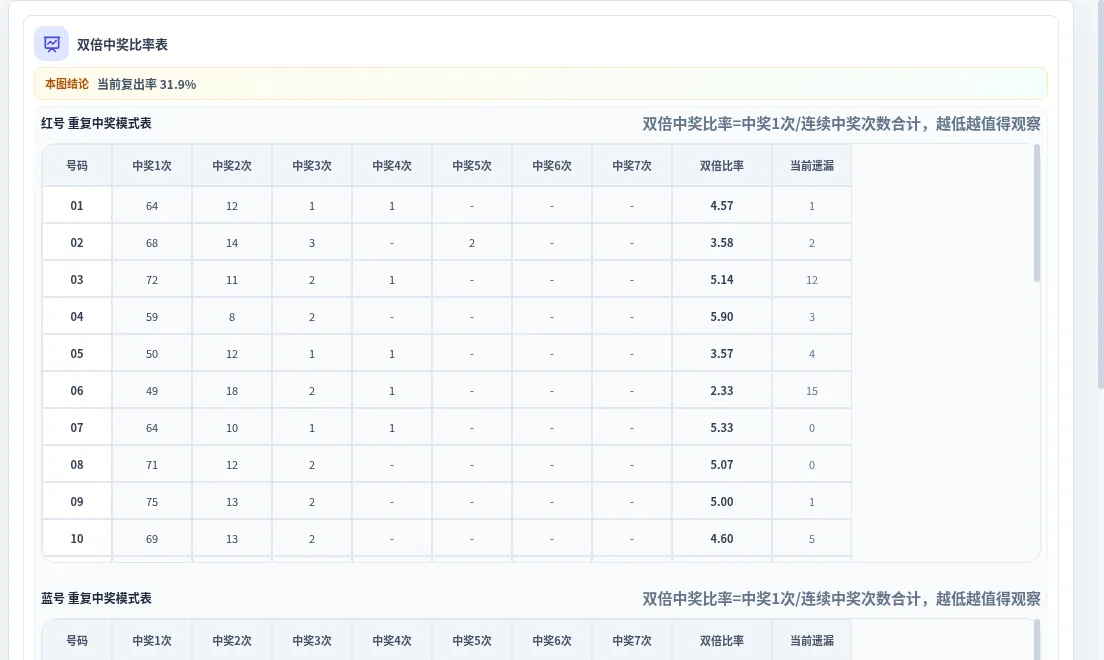Image resolution: width=1104 pixels, height=660 pixels.
Task: Select the row for number 06
Action: 446,391
